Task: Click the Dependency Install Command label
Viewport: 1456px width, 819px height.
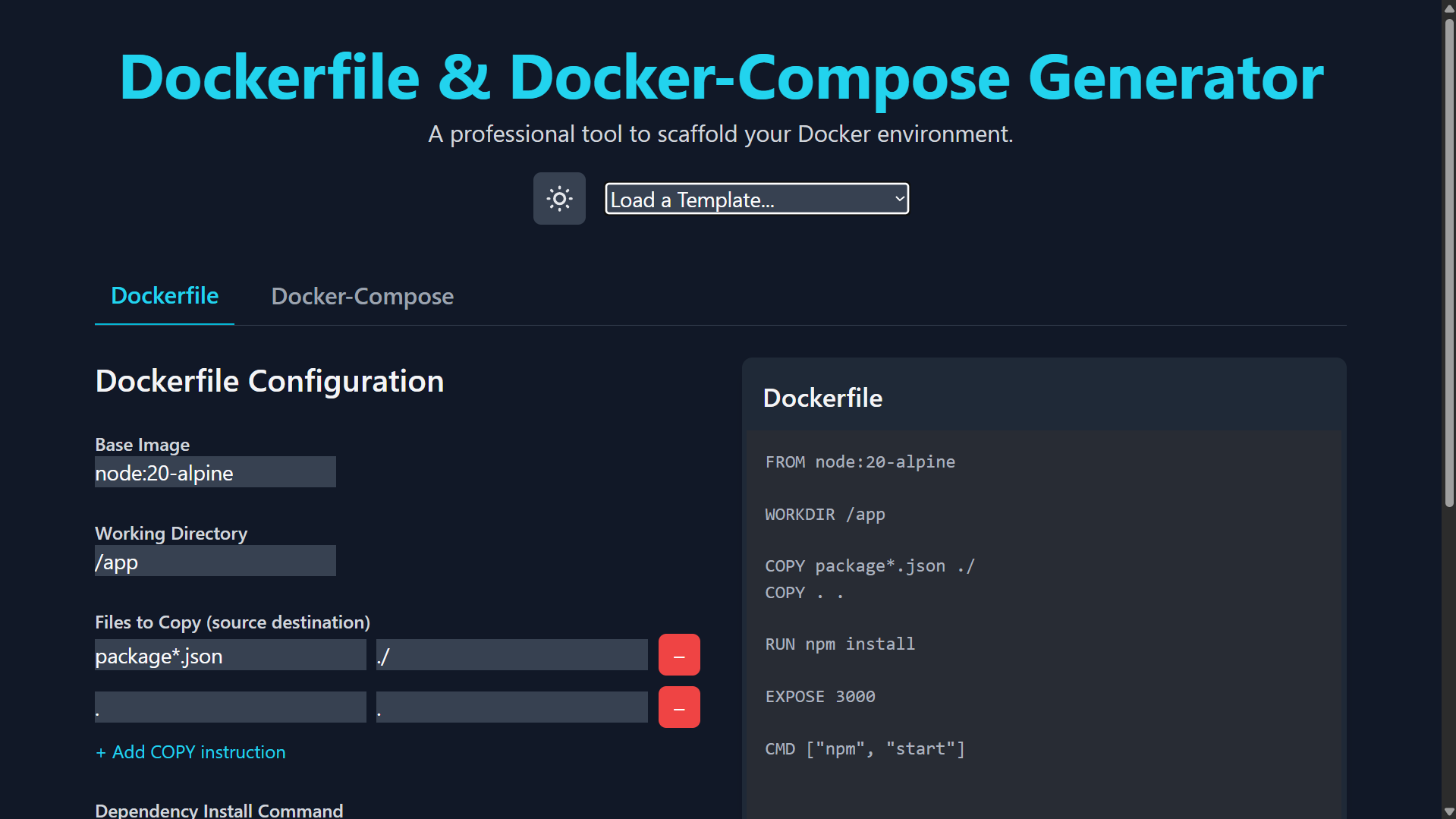Action: (x=219, y=810)
